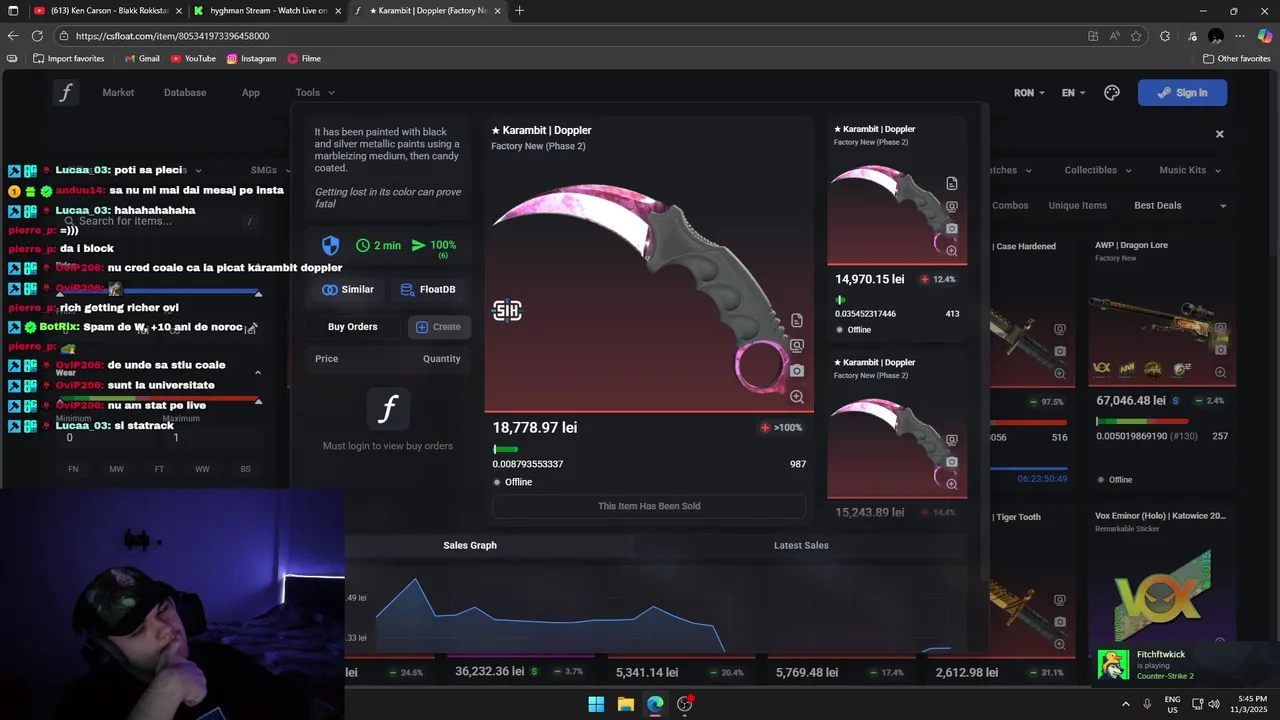Open the YouTube favorites bookmark

click(x=193, y=59)
